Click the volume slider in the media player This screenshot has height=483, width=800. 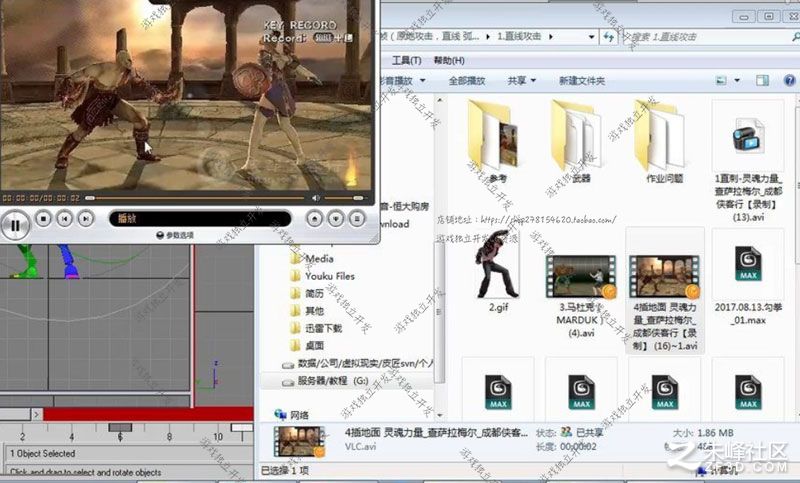click(344, 198)
